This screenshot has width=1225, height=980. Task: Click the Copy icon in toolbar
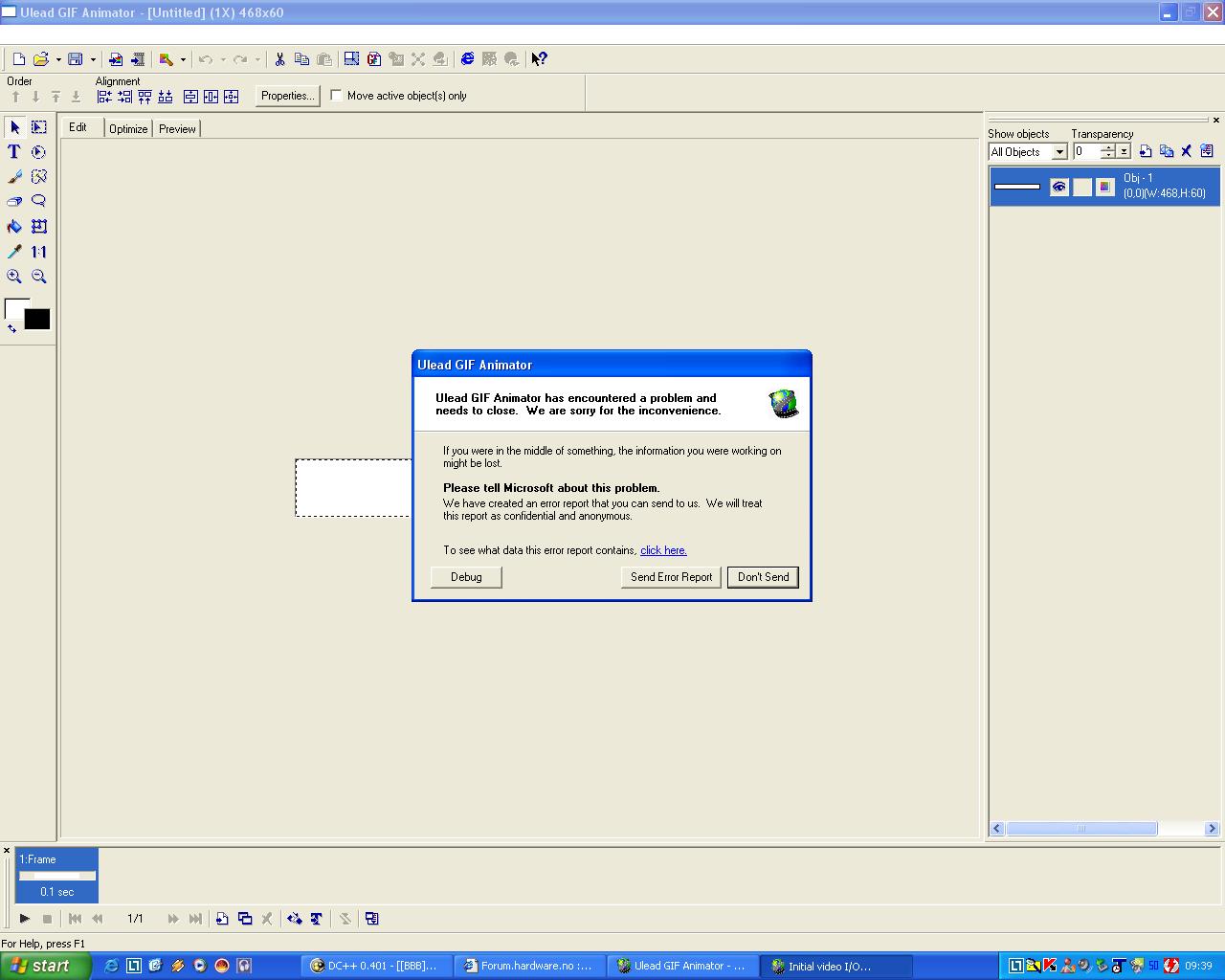click(301, 59)
